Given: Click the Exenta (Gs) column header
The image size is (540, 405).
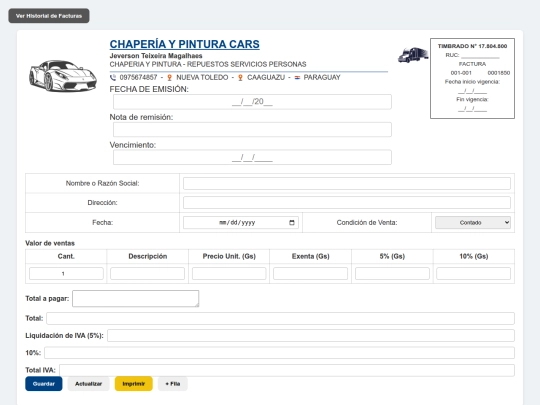Looking at the screenshot, I should pyautogui.click(x=310, y=256).
